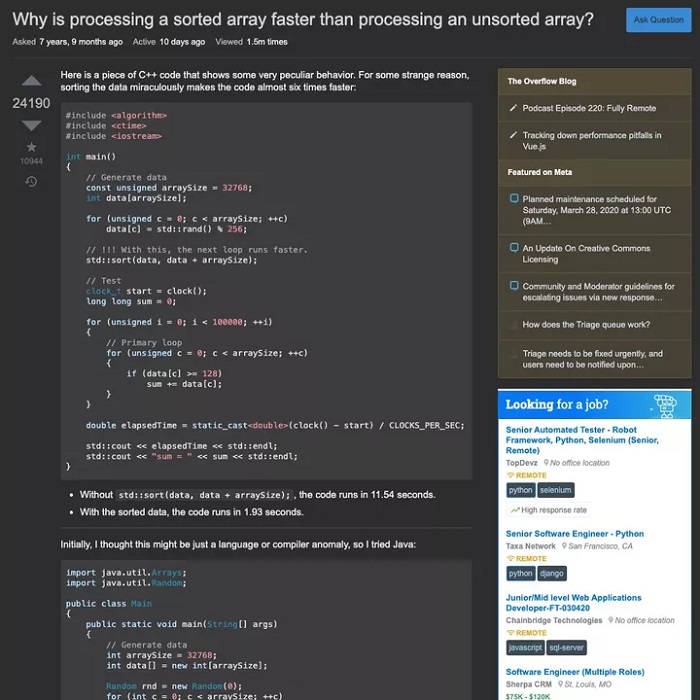Click the 'Active 10 days ago' link

169,42
